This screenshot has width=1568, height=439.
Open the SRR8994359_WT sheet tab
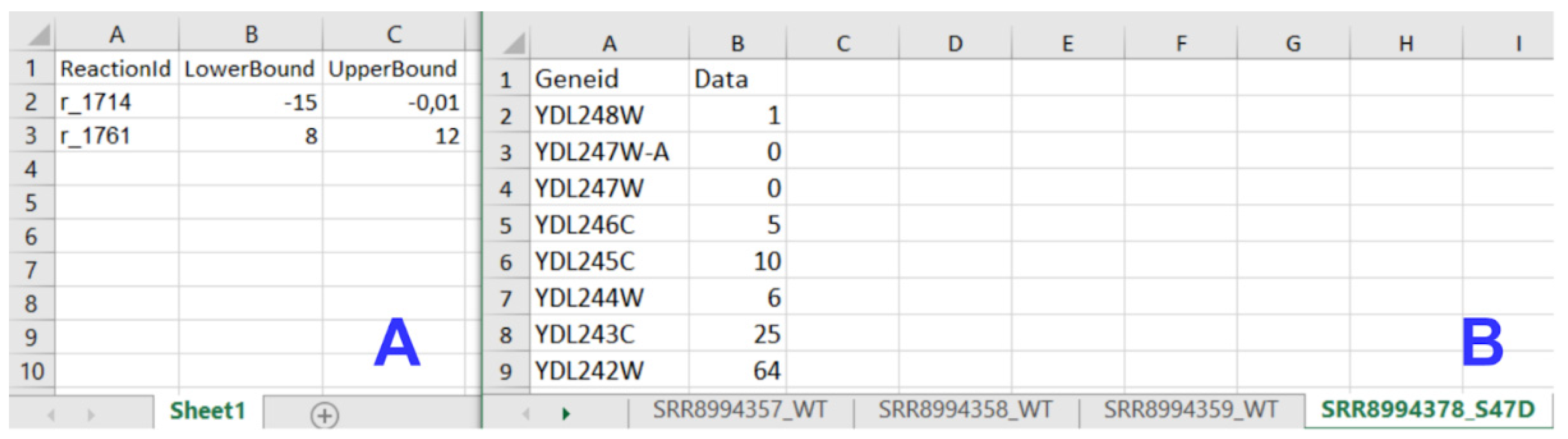1190,410
